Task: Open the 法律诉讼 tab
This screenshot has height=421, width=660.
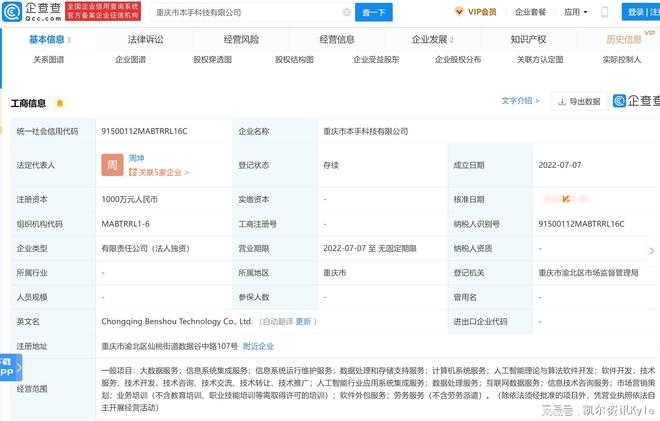Action: [146, 40]
